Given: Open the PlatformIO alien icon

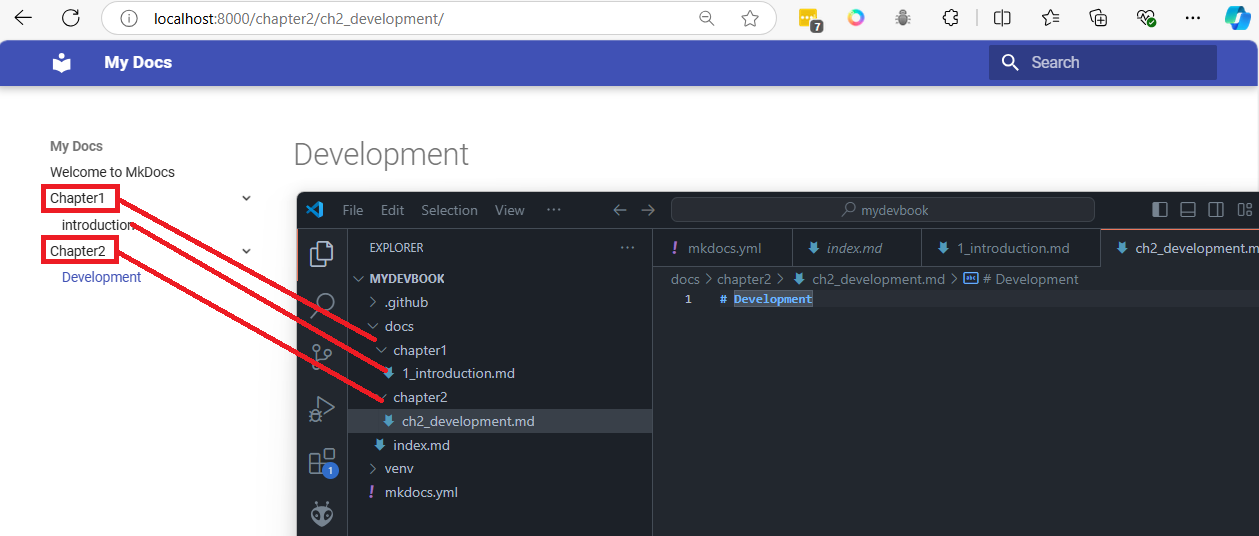Looking at the screenshot, I should click(322, 514).
